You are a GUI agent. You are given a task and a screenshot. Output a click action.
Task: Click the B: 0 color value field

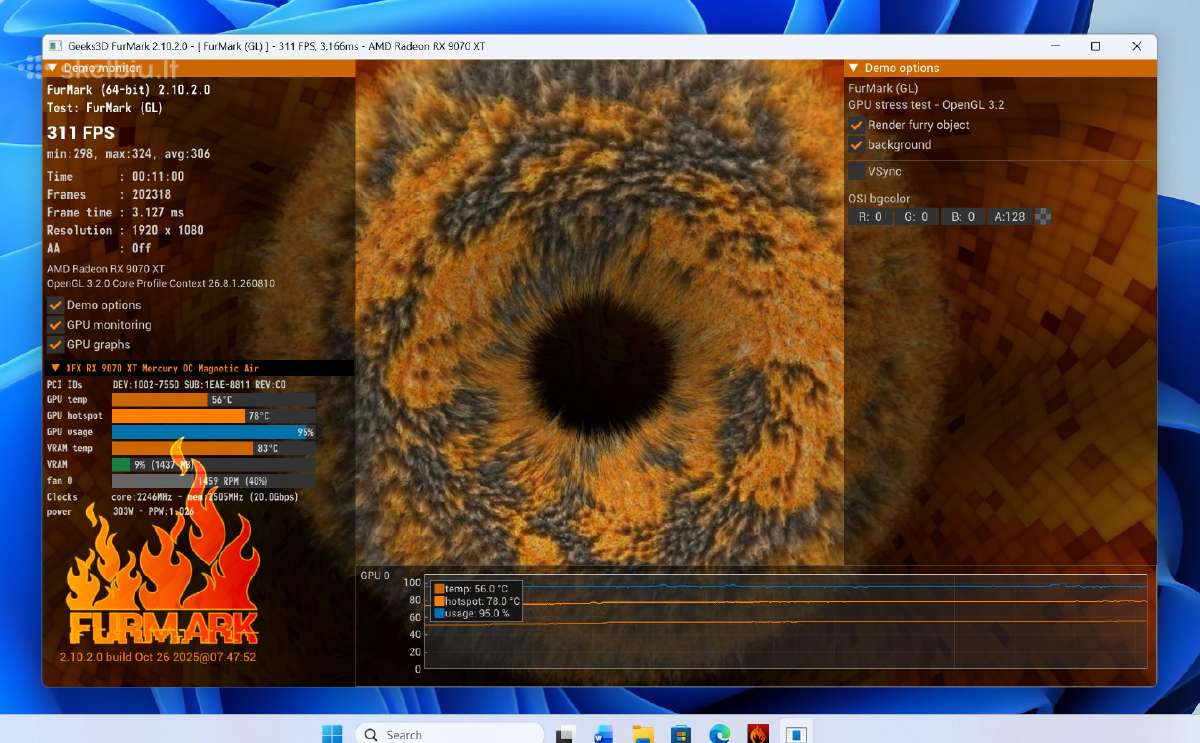point(962,216)
